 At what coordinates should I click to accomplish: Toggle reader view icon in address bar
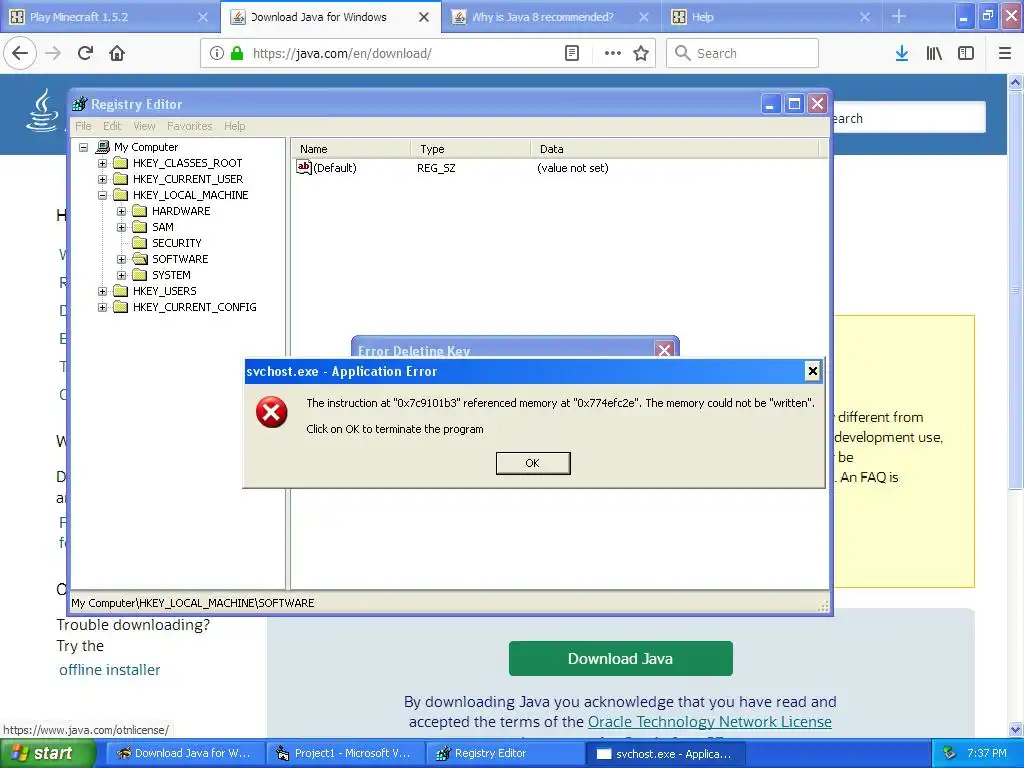click(x=572, y=53)
